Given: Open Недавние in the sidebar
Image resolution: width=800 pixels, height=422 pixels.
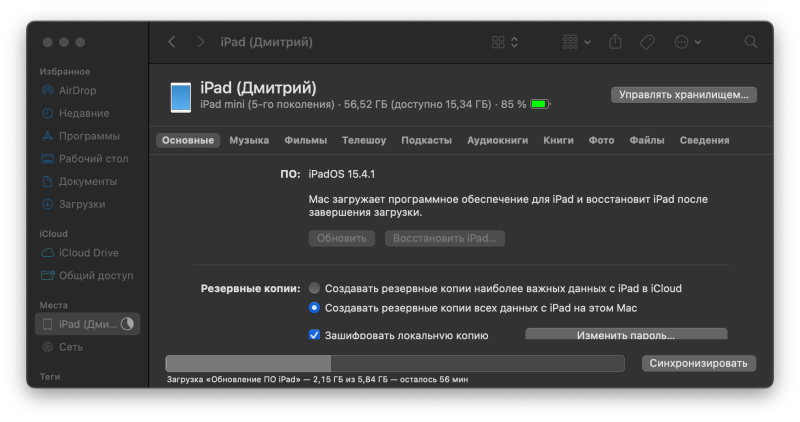Looking at the screenshot, I should pos(84,113).
